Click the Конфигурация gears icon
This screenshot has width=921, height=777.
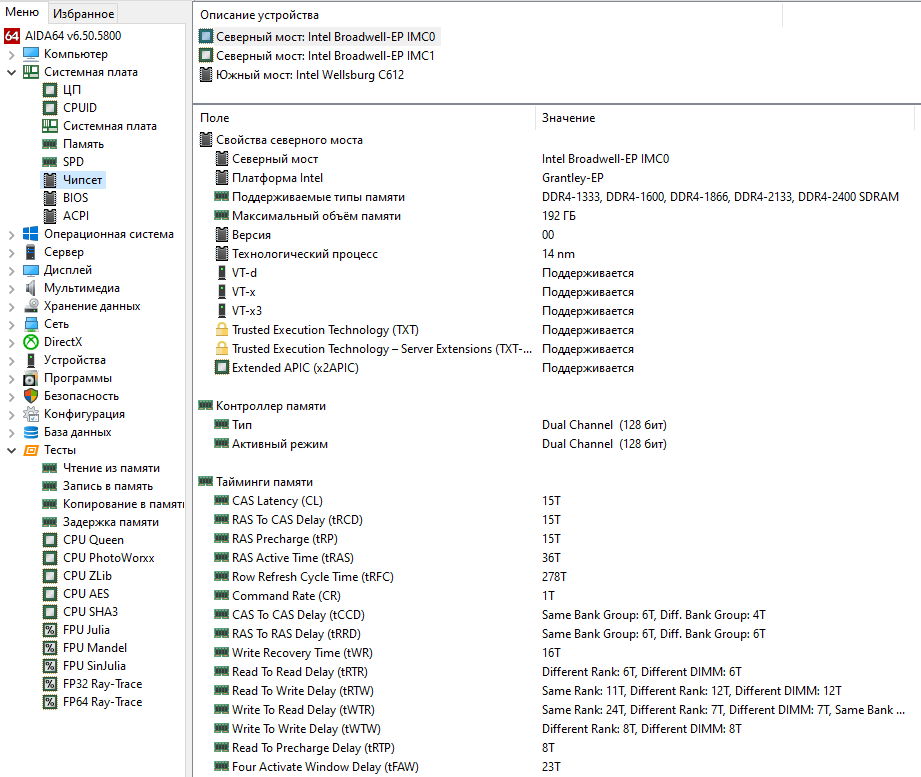[31, 414]
